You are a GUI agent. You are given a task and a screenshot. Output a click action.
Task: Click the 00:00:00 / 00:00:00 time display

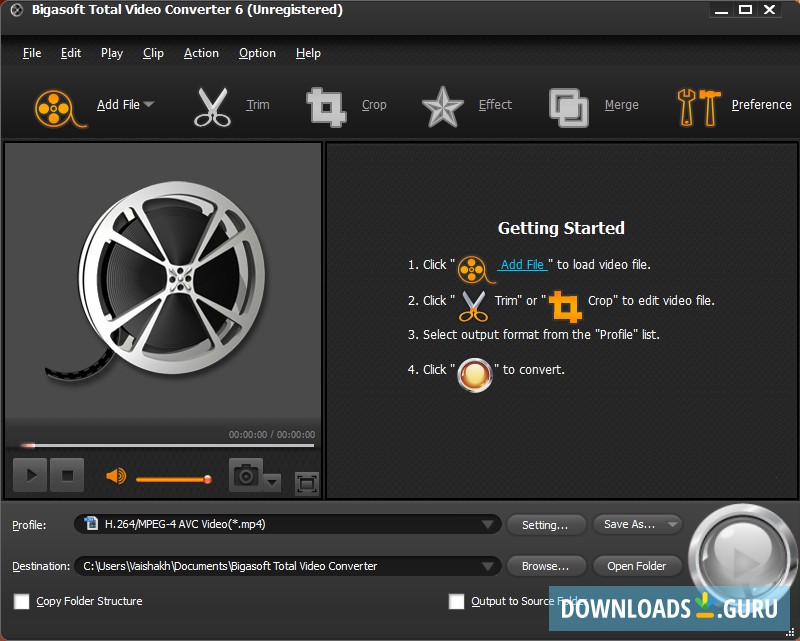271,434
